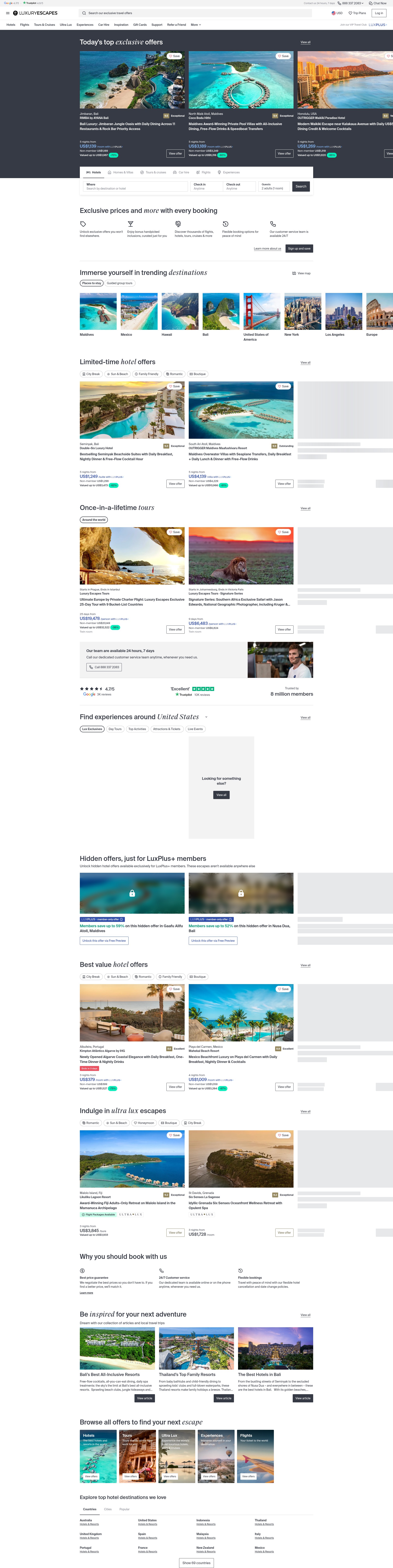Open View map for trending destinations

[x=301, y=273]
